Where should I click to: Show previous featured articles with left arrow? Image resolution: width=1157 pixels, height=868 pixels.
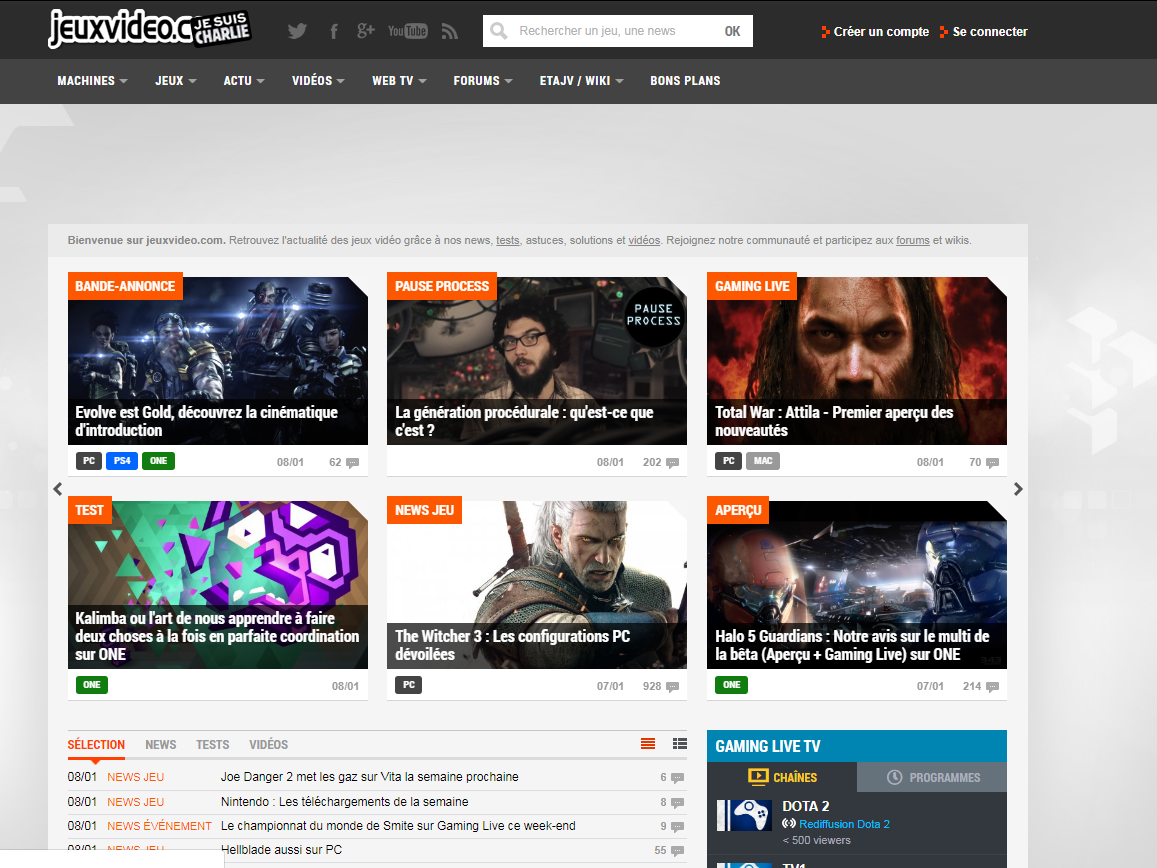[58, 489]
